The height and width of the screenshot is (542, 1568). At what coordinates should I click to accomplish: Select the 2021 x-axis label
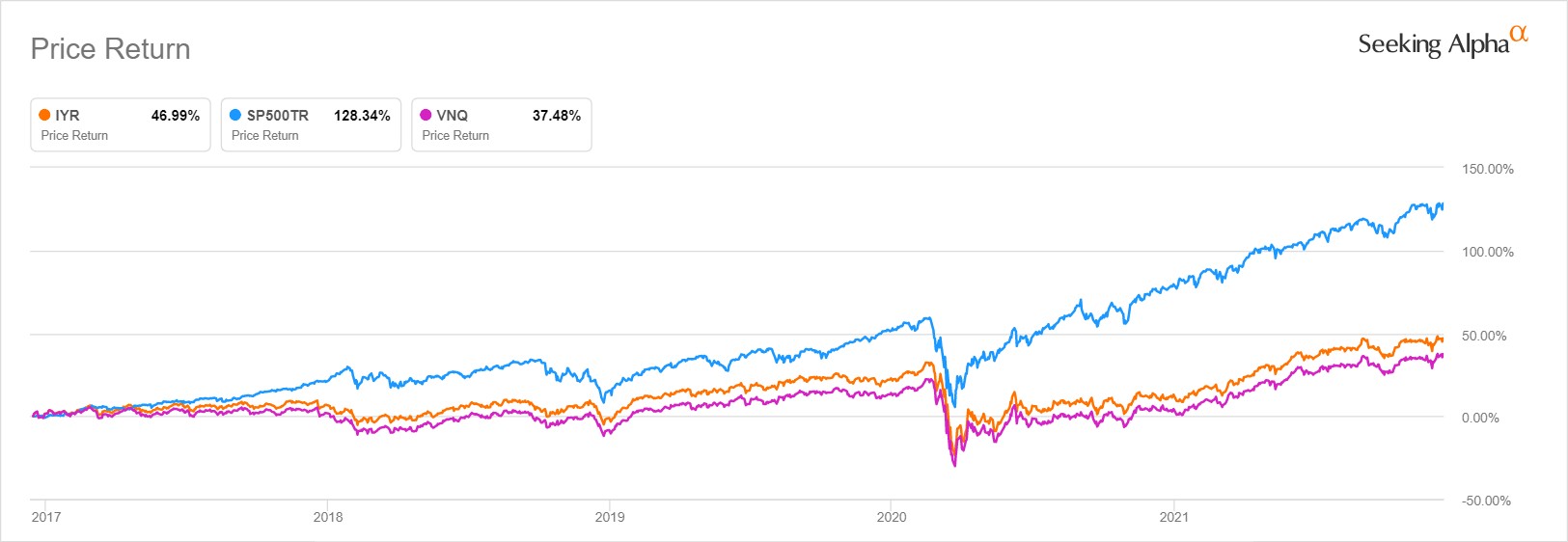pos(1173,517)
